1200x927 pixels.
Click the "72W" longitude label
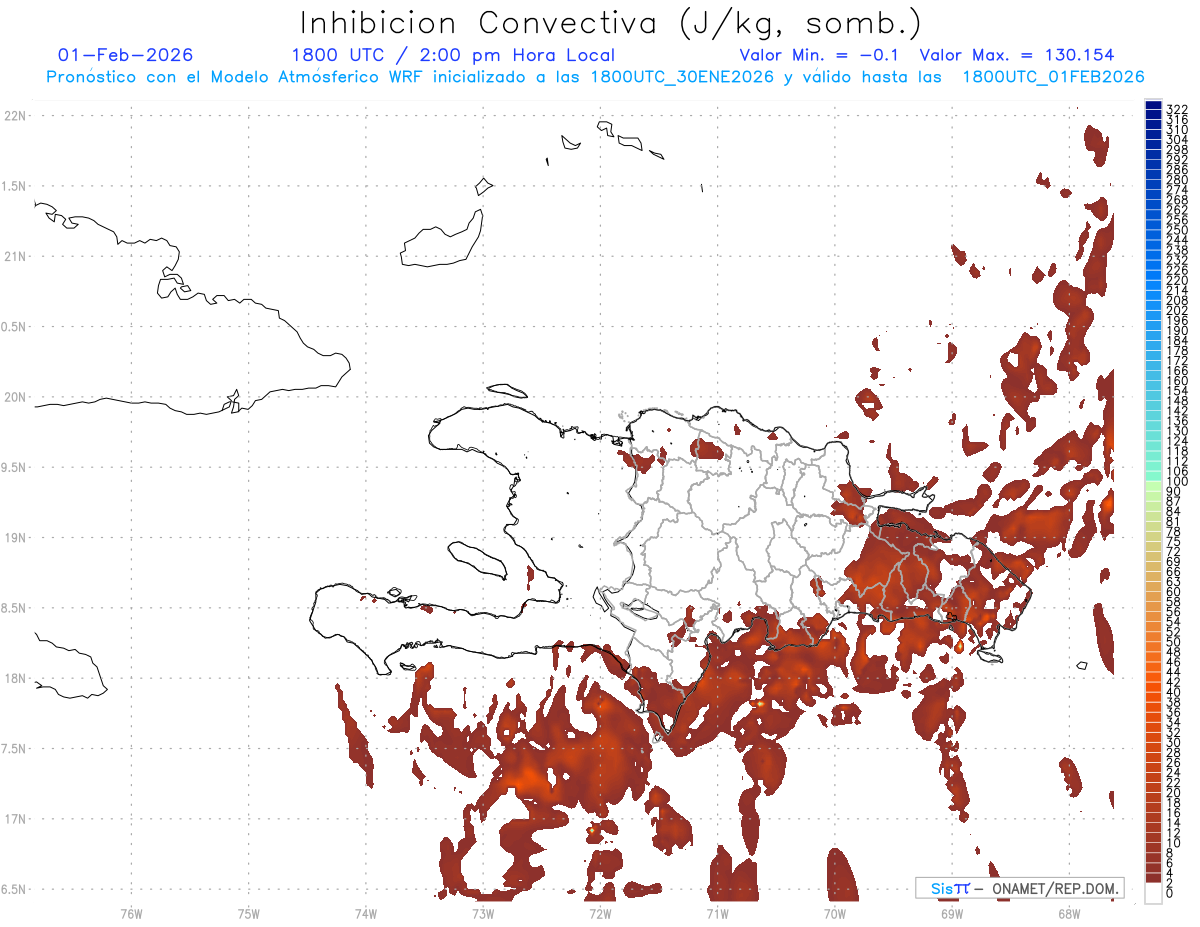coord(600,913)
